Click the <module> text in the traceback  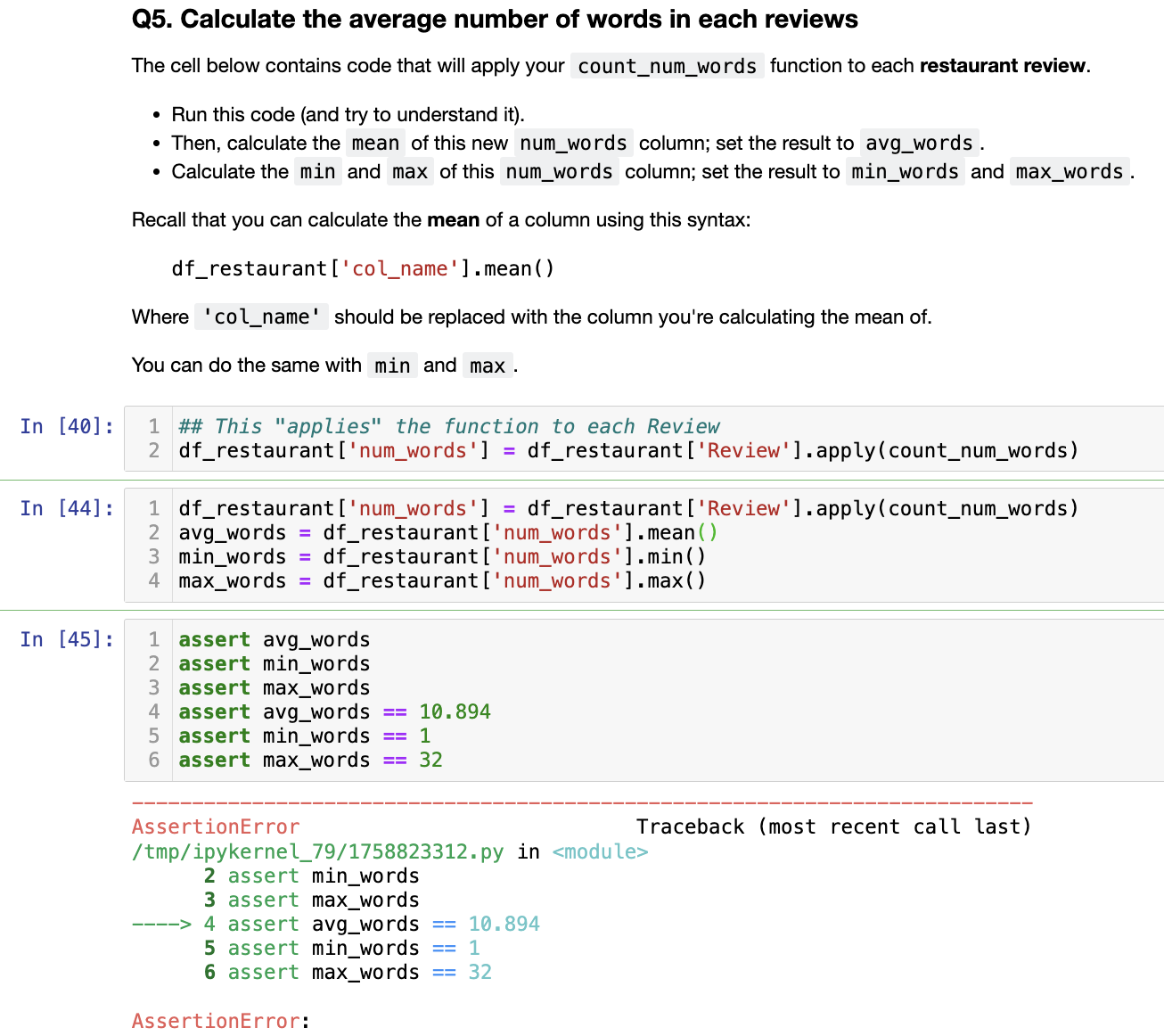click(602, 851)
